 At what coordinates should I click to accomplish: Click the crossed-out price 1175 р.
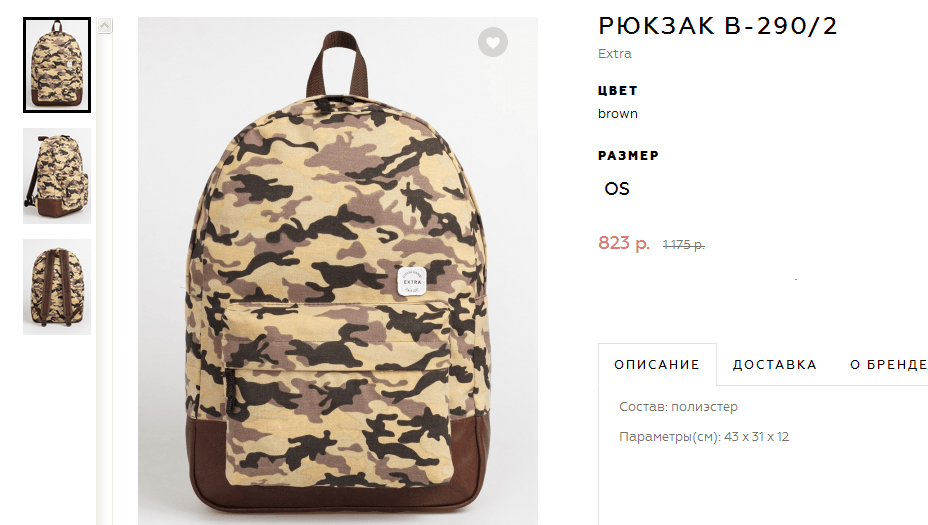[684, 244]
